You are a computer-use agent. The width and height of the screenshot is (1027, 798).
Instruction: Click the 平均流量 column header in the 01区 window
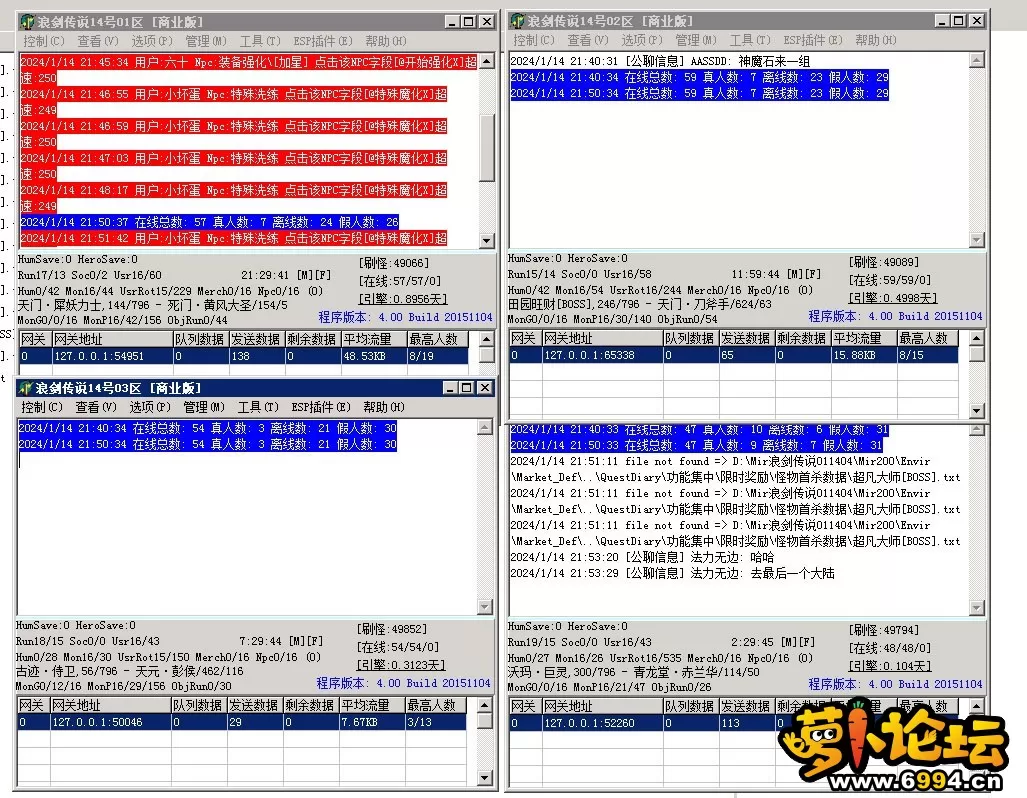pyautogui.click(x=374, y=339)
